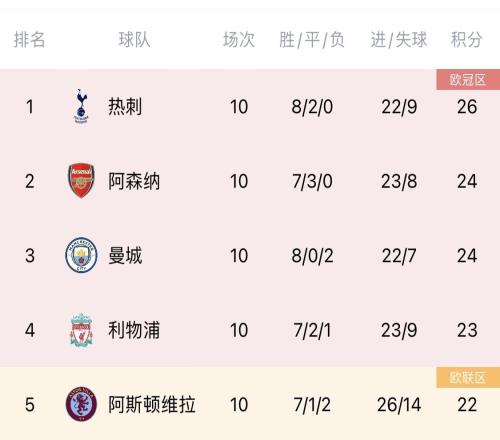Image resolution: width=500 pixels, height=440 pixels.
Task: Click the 进/失球 column header
Action: point(399,40)
